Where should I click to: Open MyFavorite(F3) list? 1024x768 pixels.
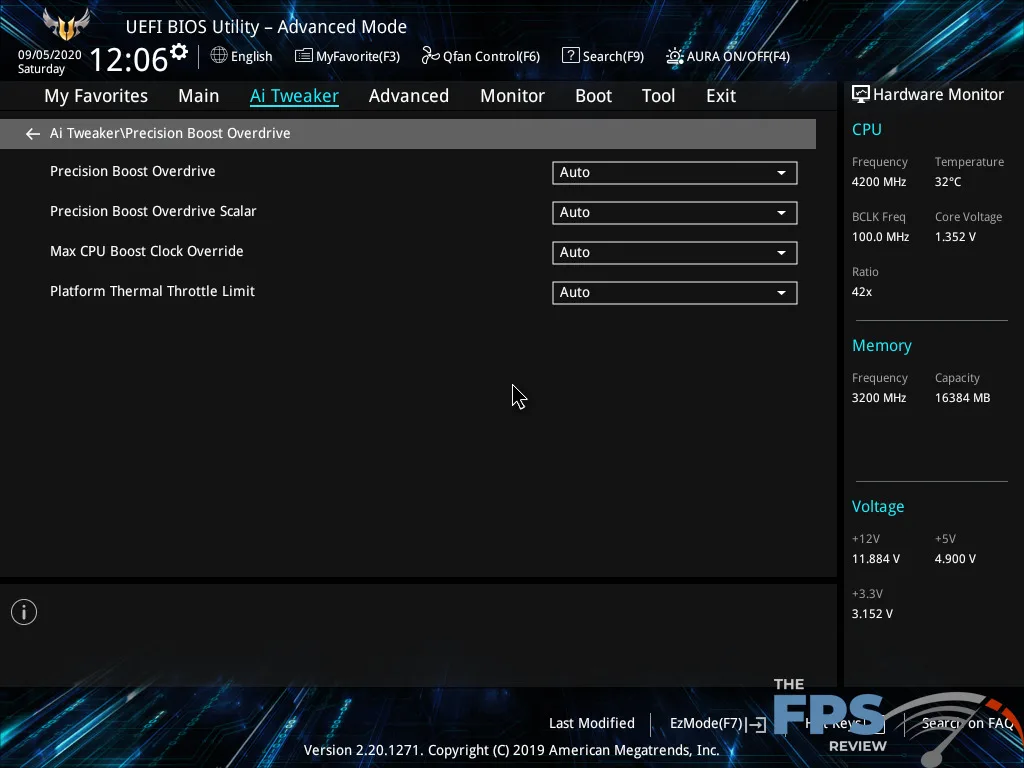(347, 56)
